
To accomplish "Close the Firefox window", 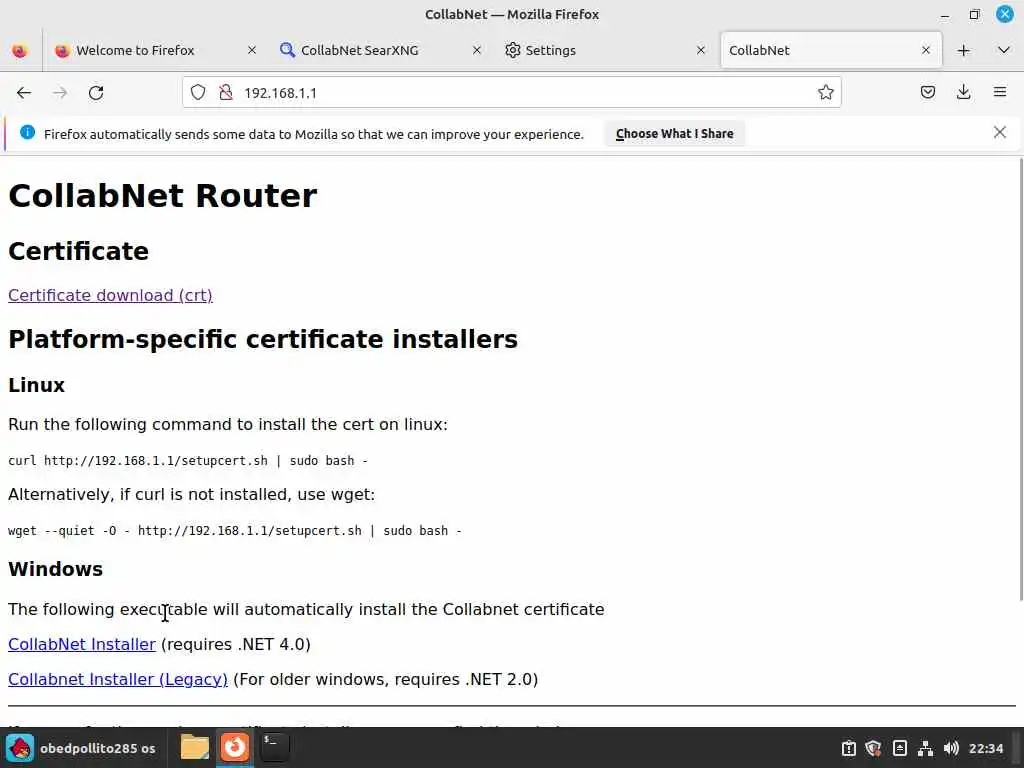I will pyautogui.click(x=1004, y=14).
